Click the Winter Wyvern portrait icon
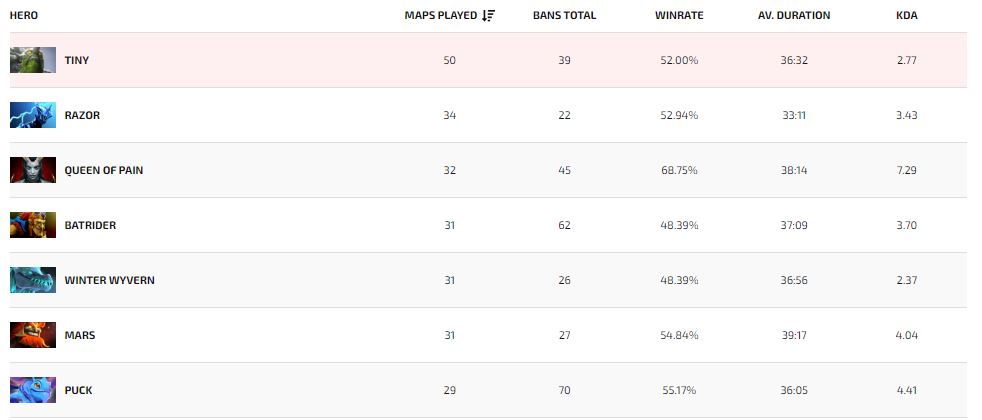 [33, 280]
